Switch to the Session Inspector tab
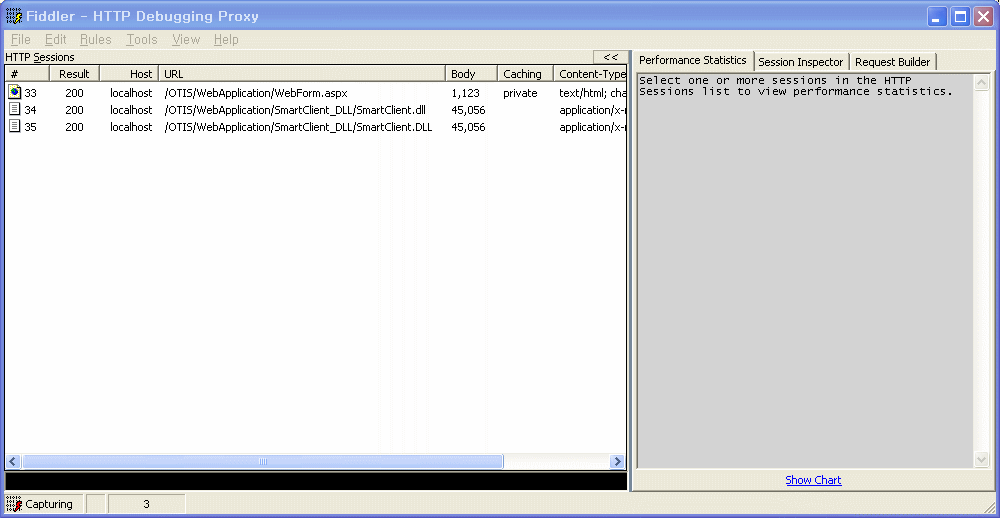Image resolution: width=1000 pixels, height=518 pixels. click(800, 62)
